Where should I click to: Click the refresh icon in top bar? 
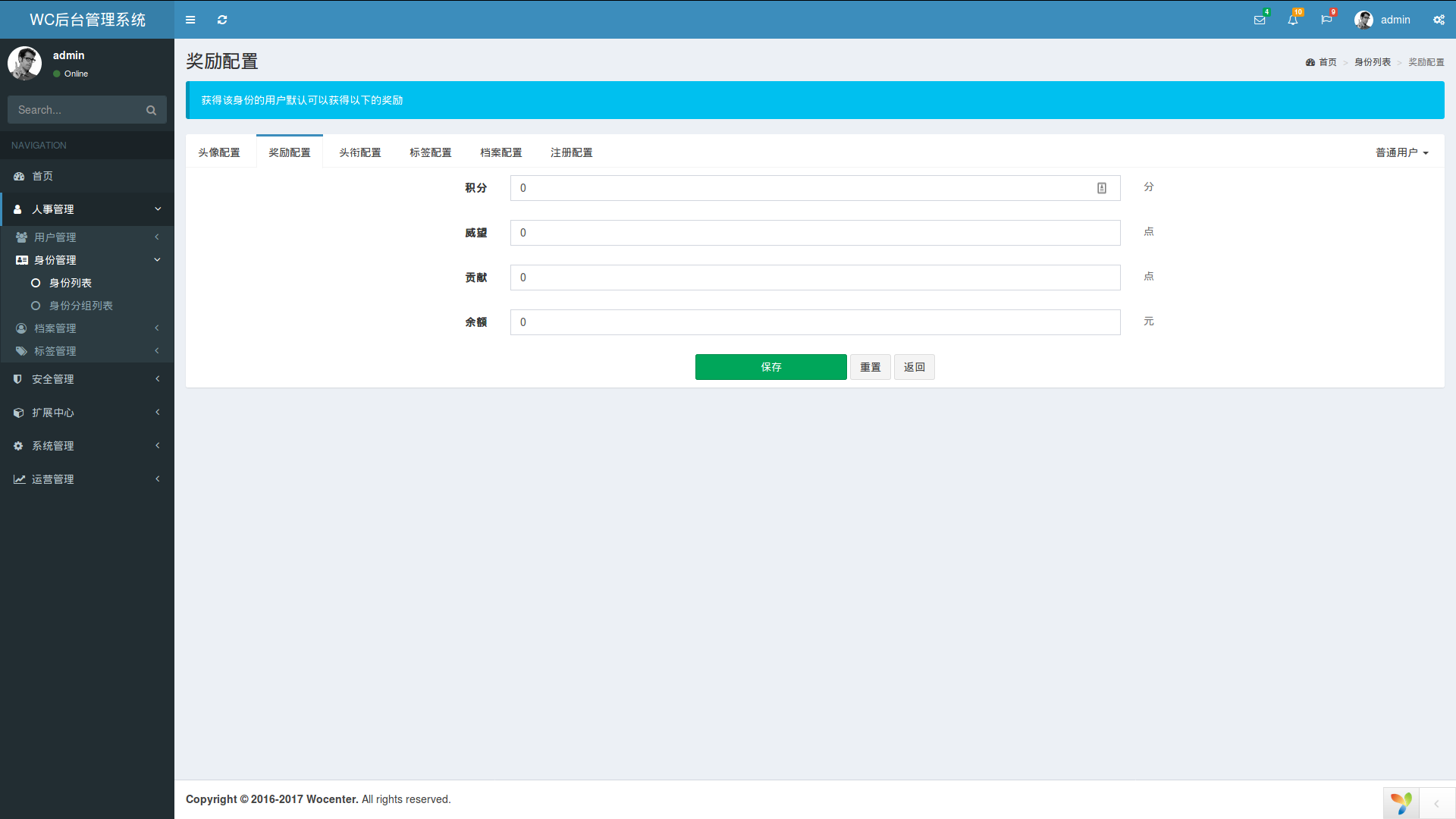coord(222,20)
